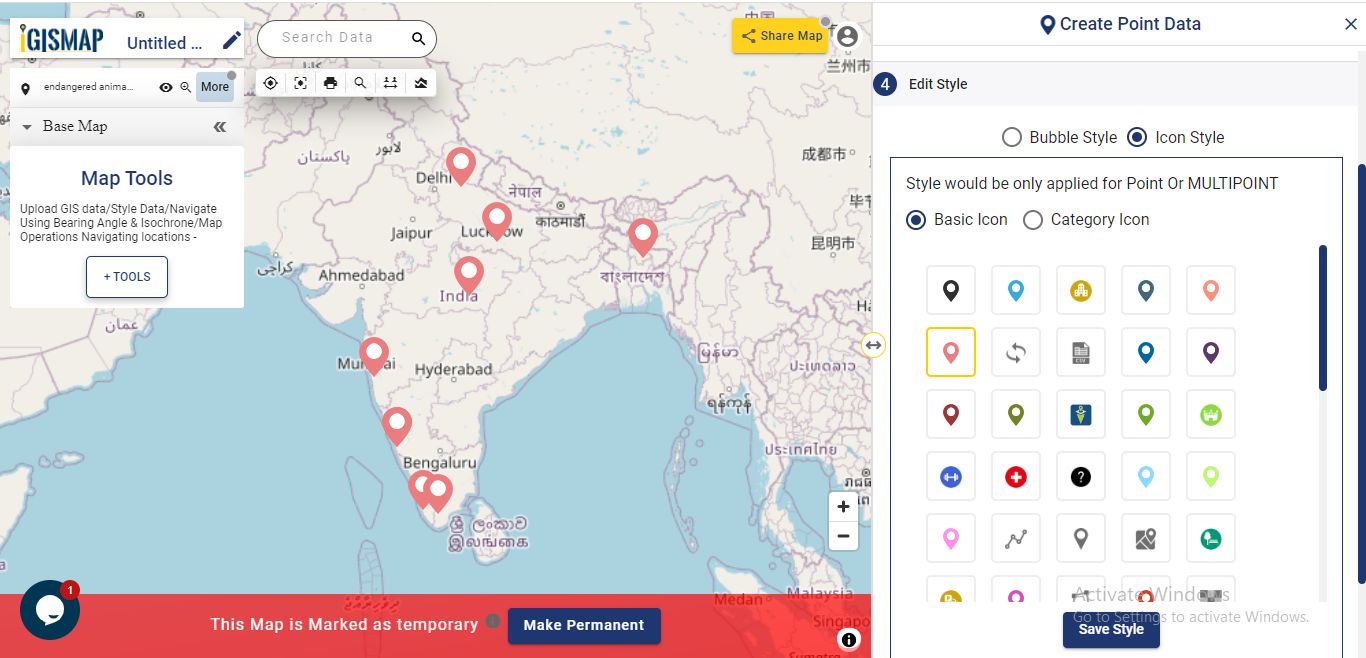Click the basemap style icon on toolbar
Screen dimensions: 1366x658
coord(420,83)
